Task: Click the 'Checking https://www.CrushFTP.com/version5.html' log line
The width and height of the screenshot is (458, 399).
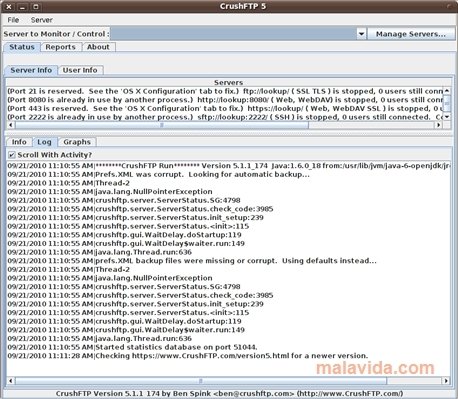Action: click(188, 356)
